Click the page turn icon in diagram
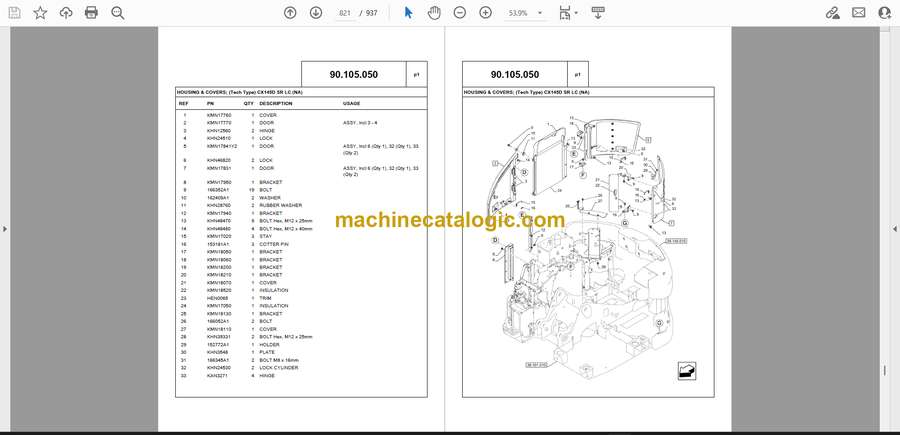The height and width of the screenshot is (435, 900). [x=686, y=371]
